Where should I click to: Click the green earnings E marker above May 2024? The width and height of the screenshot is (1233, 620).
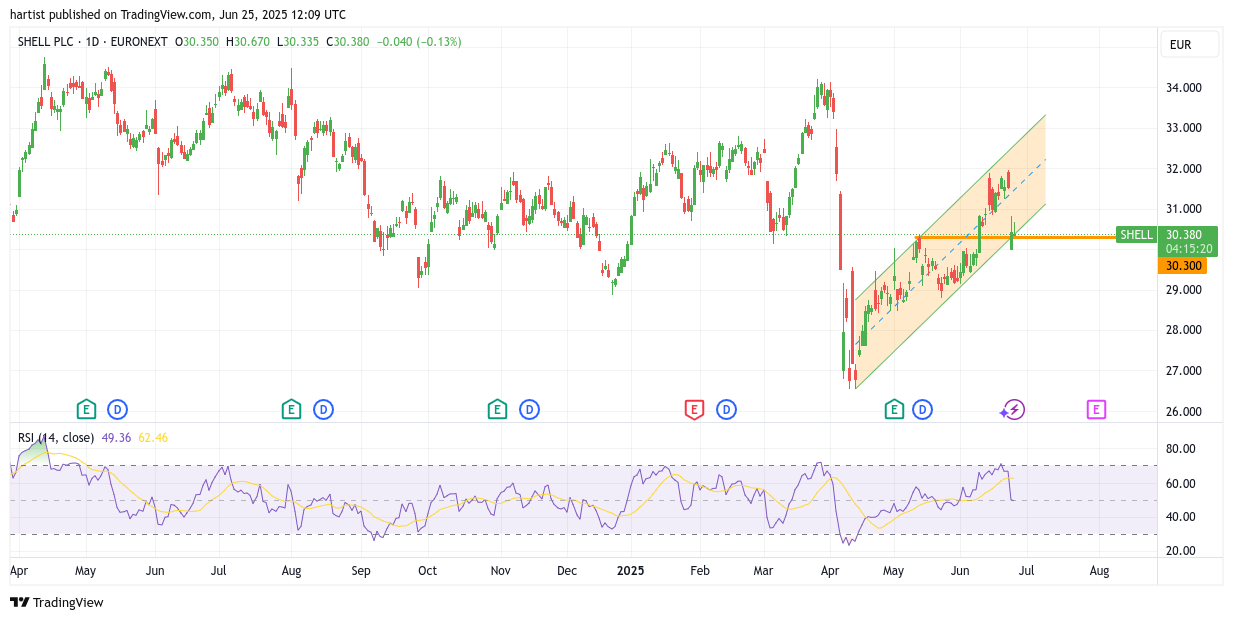[87, 409]
